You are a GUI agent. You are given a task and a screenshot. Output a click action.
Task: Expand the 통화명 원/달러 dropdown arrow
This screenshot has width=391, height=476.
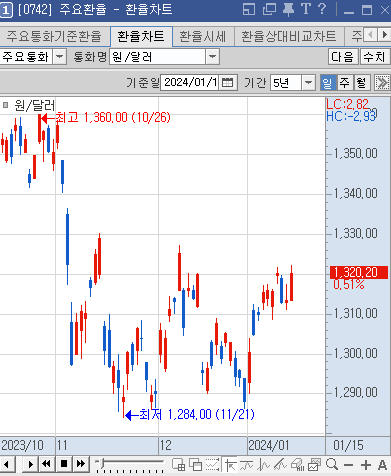212,57
